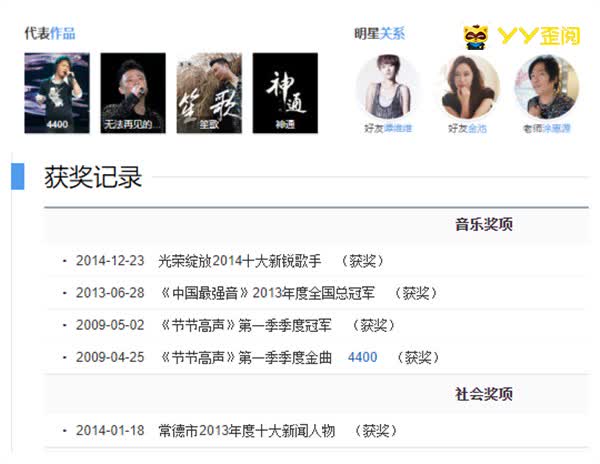Screen dimensions: 600x464
Task: Click the second 好友 circular avatar
Action: (468, 86)
